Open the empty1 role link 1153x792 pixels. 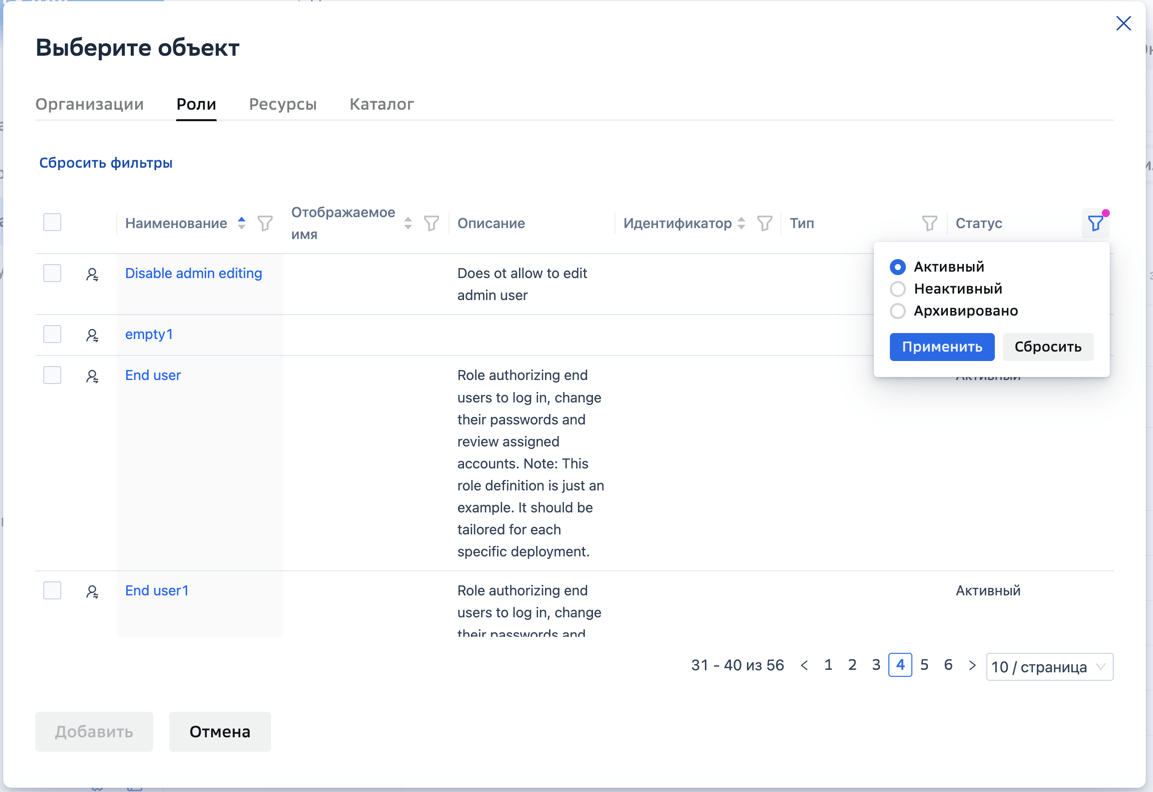coord(149,334)
